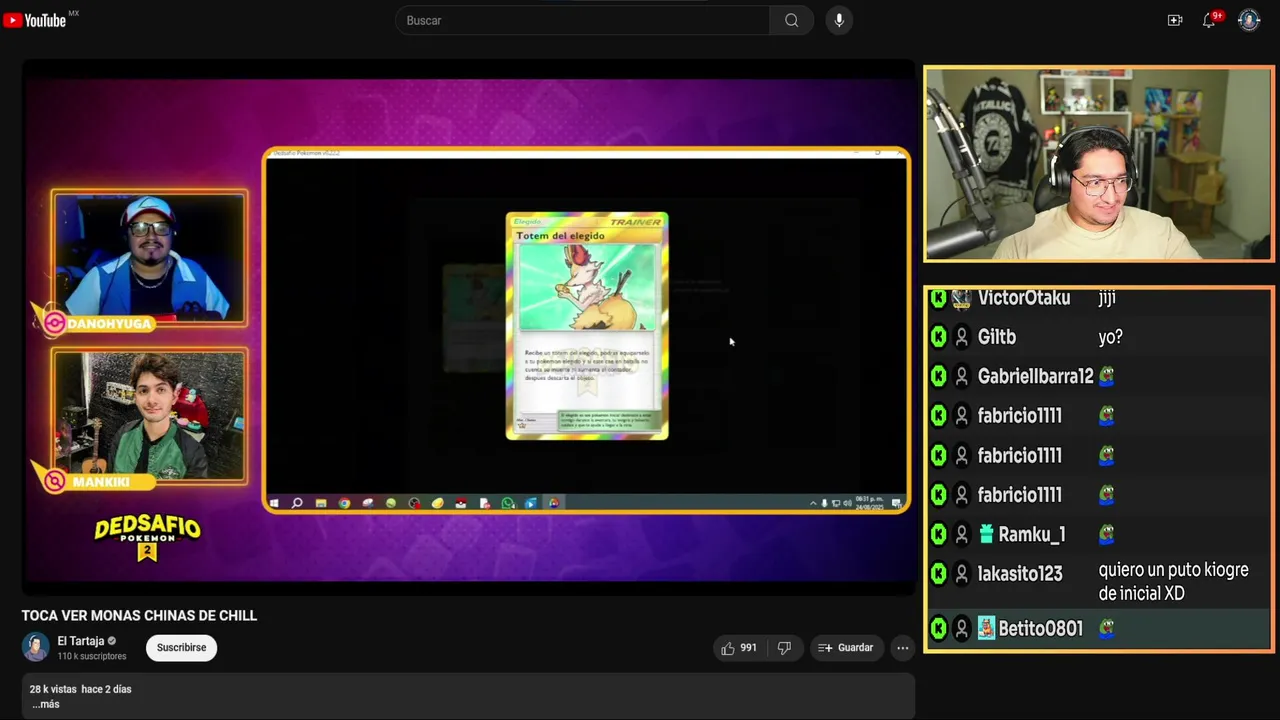Click the Kick badge beside Ramku_1
1280x720 pixels.
(x=938, y=534)
